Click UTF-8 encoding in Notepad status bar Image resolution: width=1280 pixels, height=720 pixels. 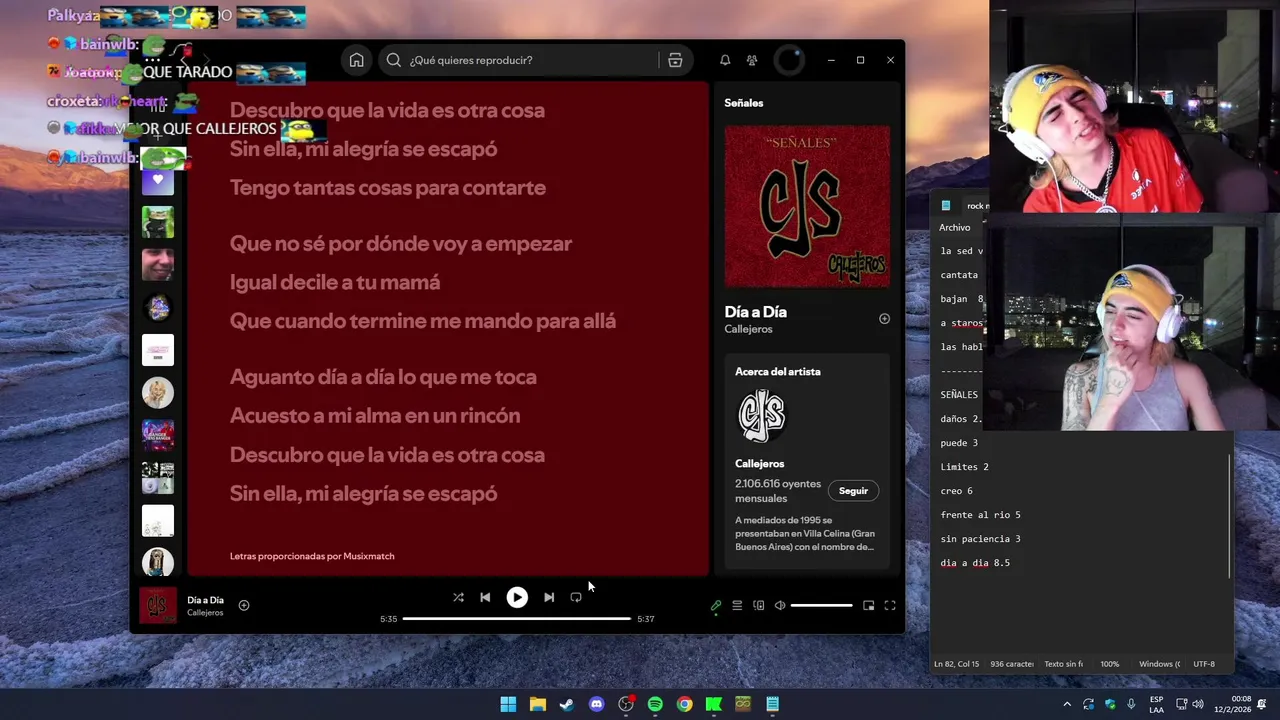tap(1204, 664)
